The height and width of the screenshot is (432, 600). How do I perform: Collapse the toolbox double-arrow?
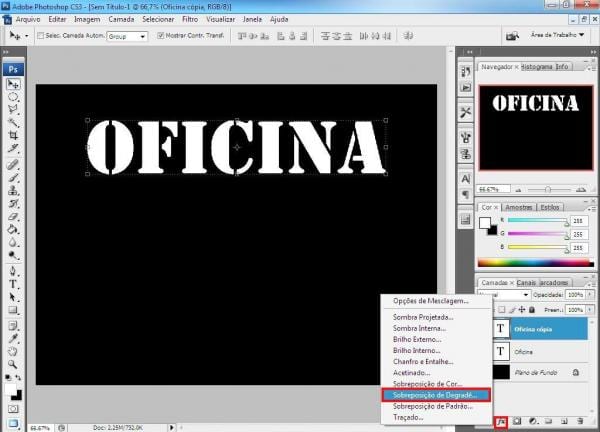tap(5, 52)
